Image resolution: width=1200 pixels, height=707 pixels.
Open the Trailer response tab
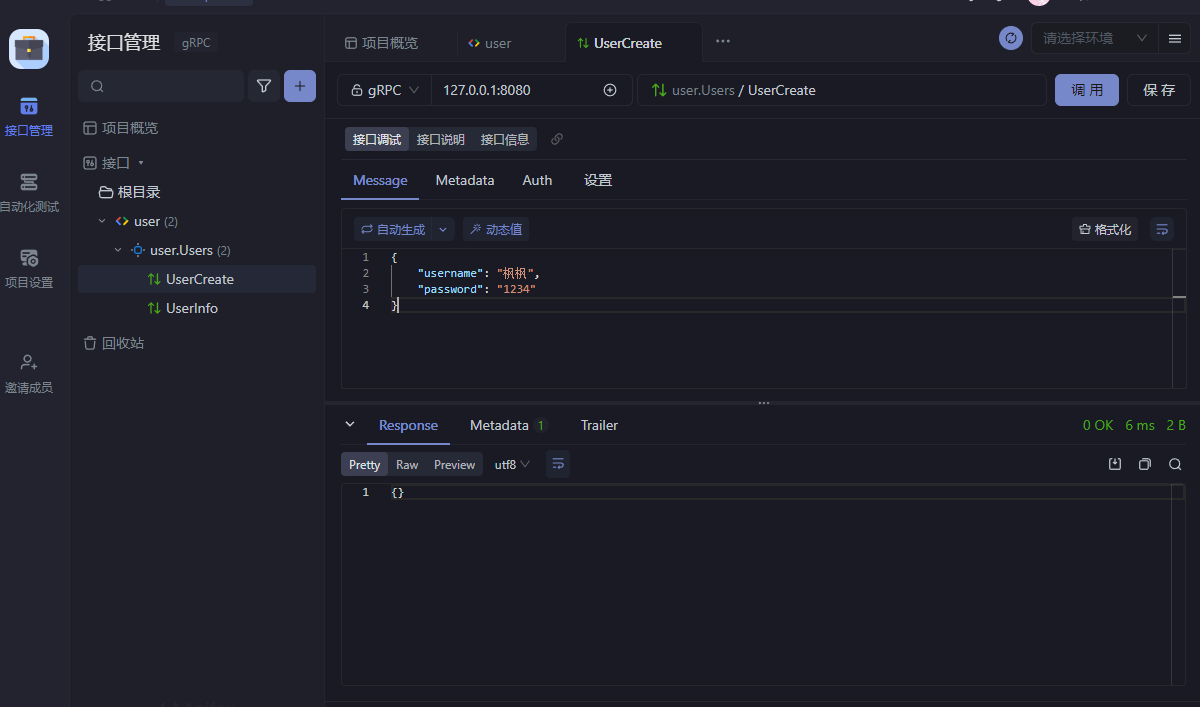coord(599,425)
